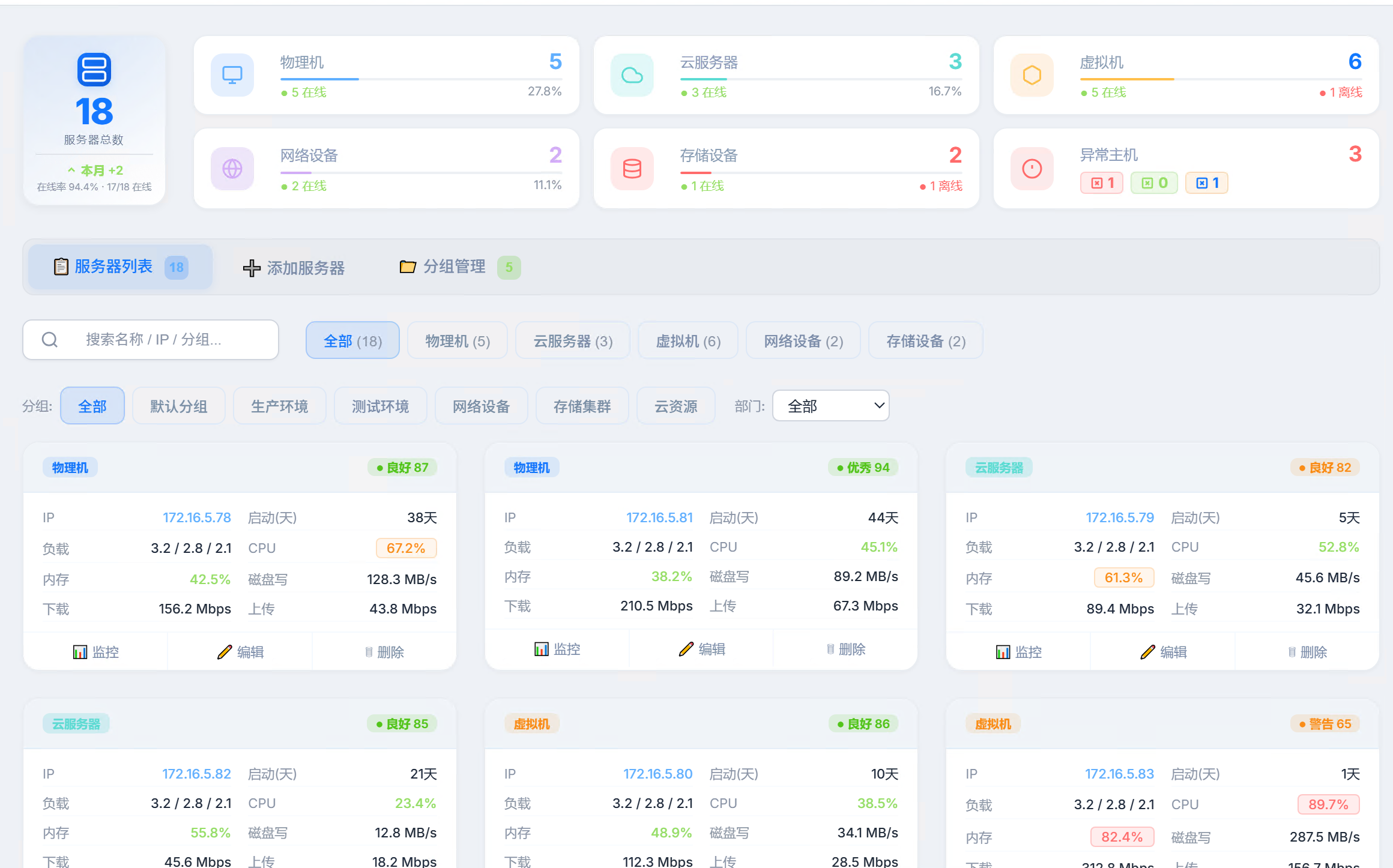Switch to the 服务器列表 tab
Screen dimensions: 1393x868
click(x=121, y=267)
